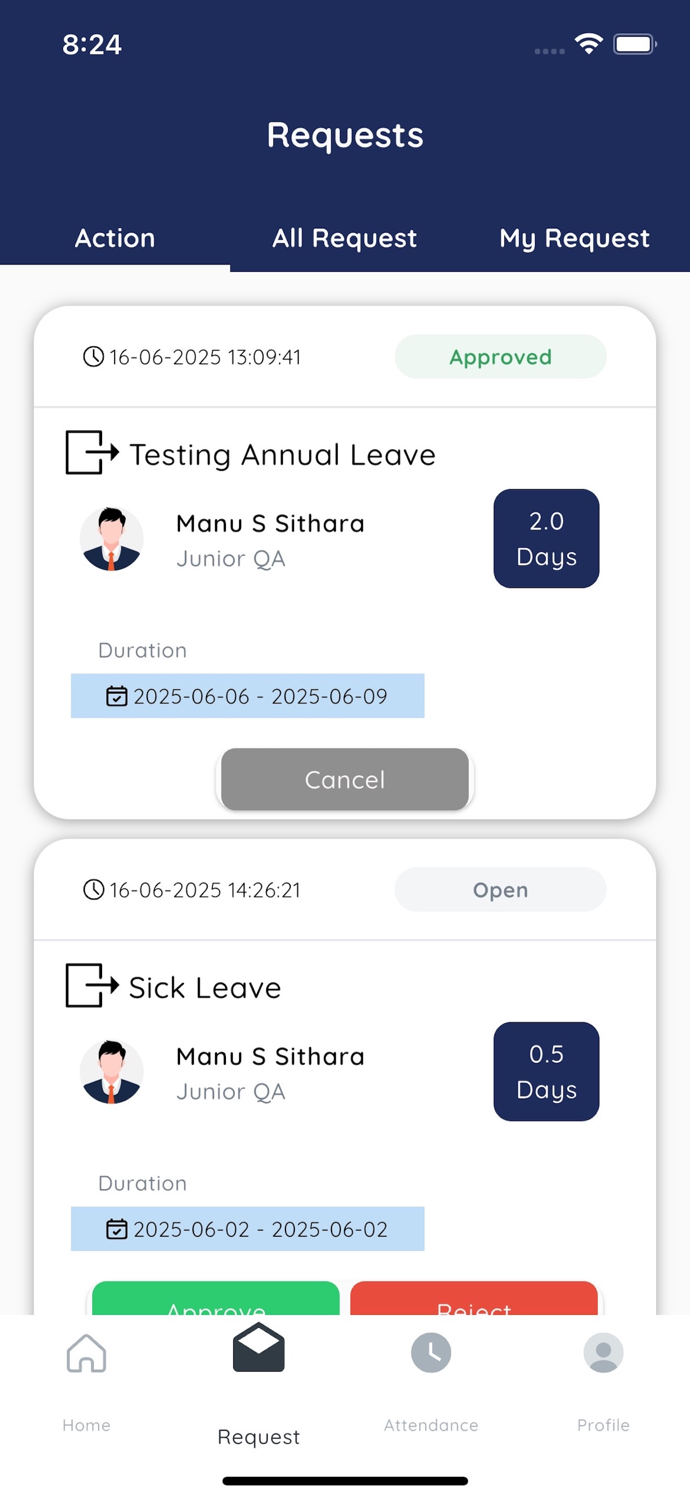Tap the Approved status badge
Viewport: 690px width, 1500px height.
(500, 356)
